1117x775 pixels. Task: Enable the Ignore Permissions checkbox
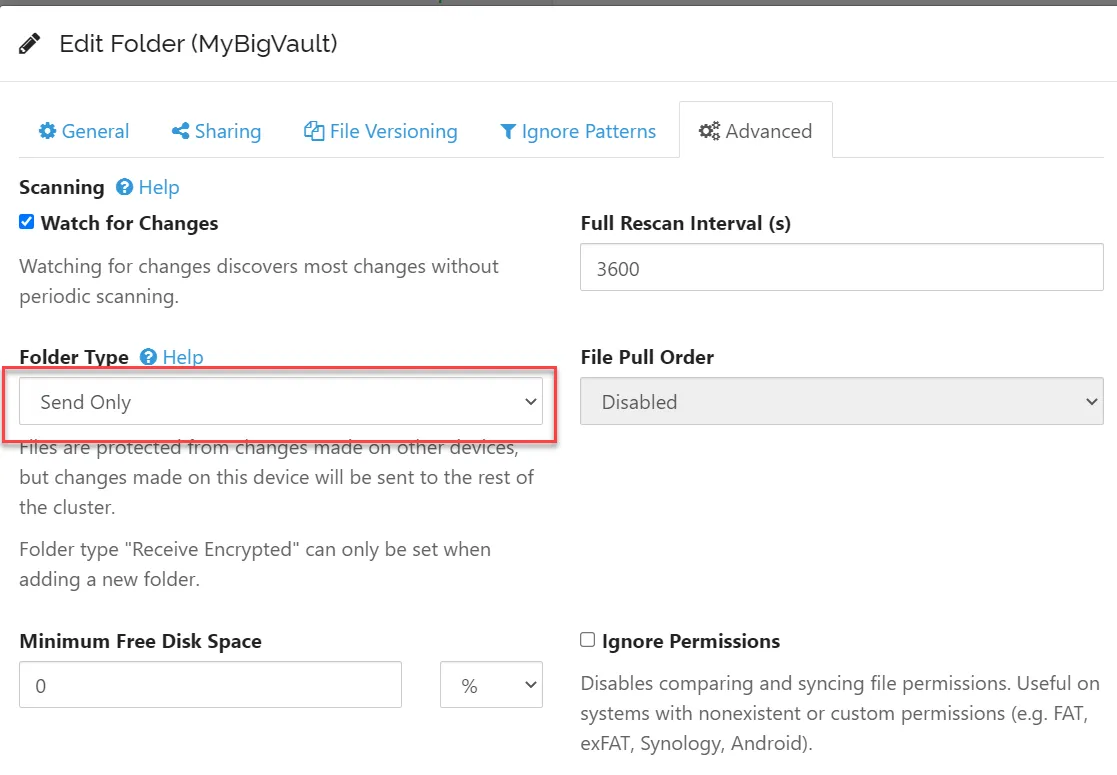pyautogui.click(x=588, y=640)
